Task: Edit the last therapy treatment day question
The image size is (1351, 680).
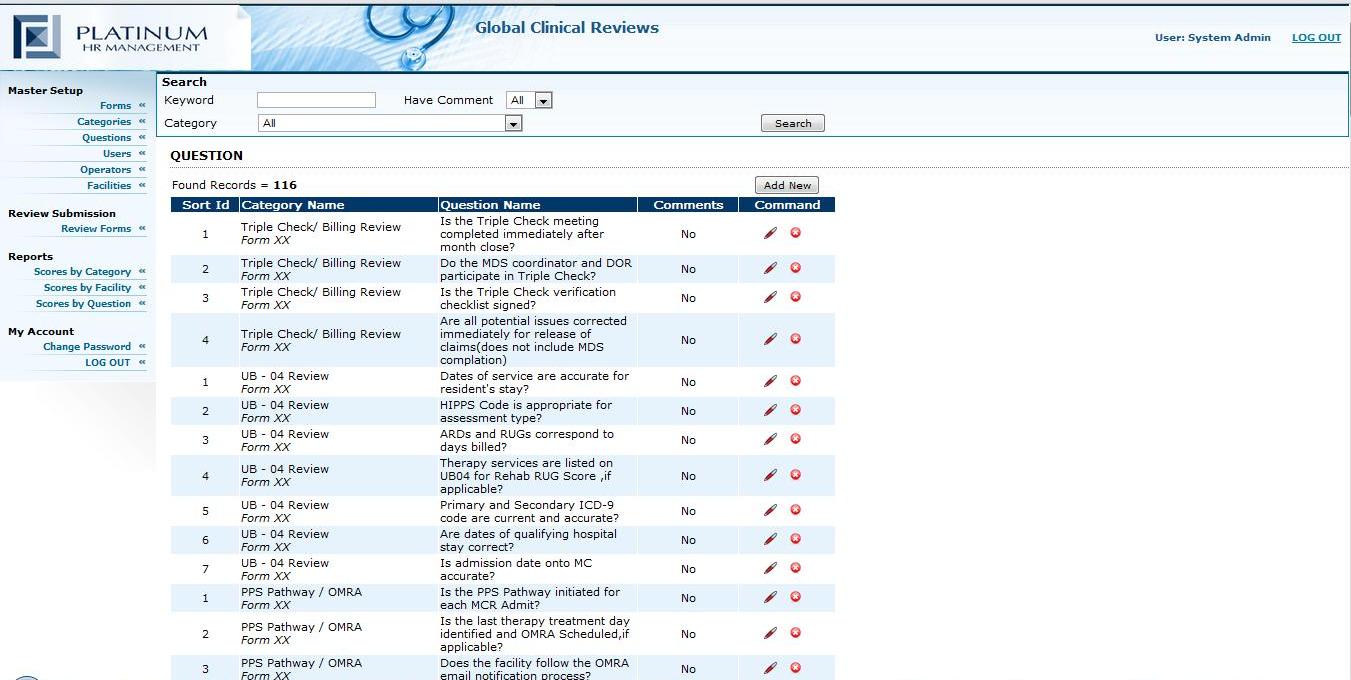Action: tap(770, 633)
